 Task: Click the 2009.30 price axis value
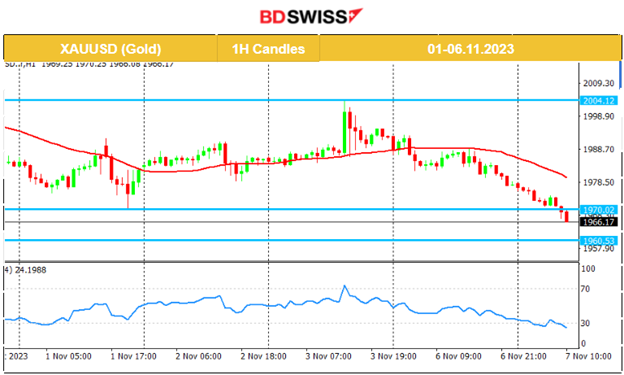tap(599, 83)
